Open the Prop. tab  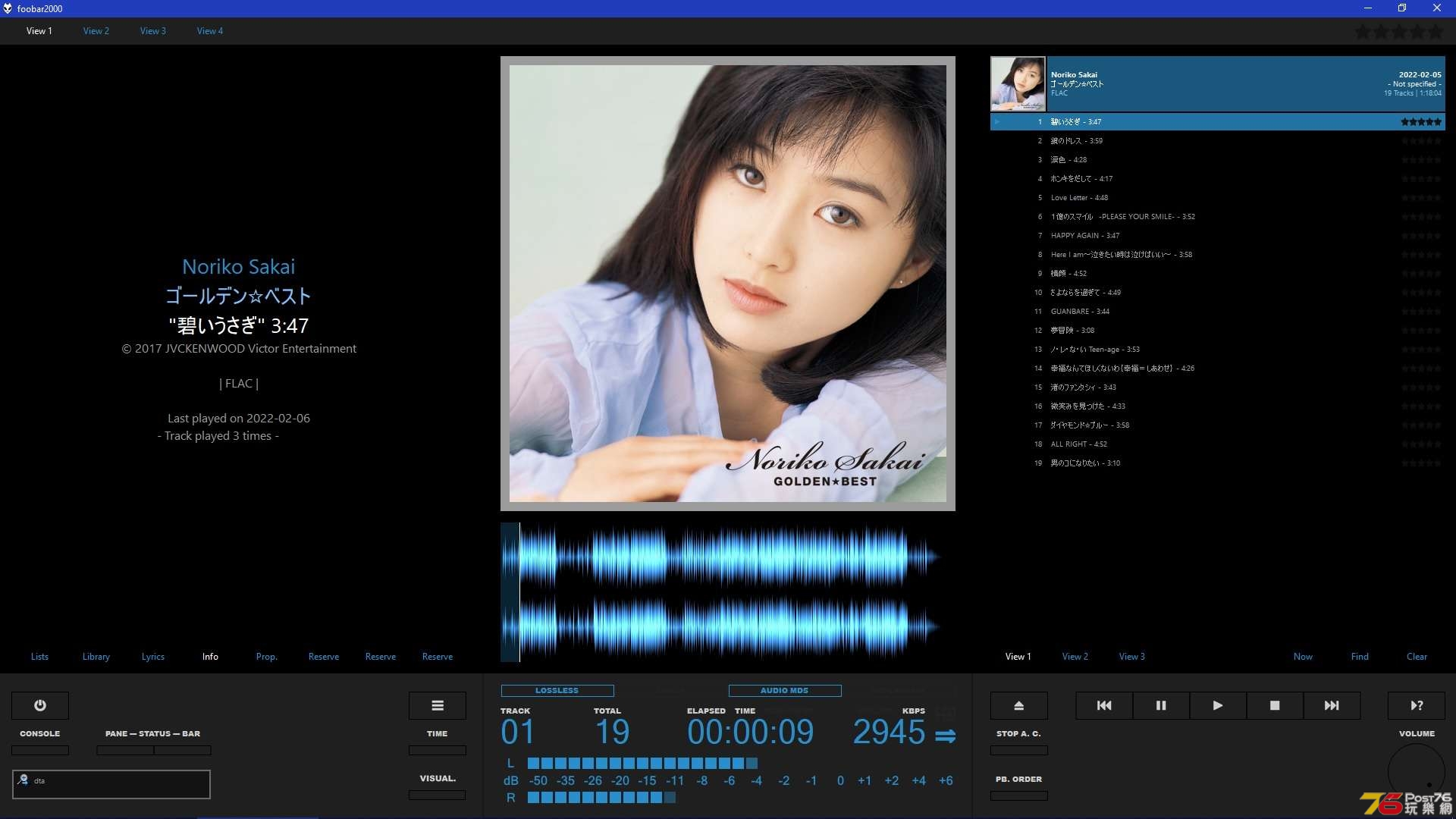(267, 657)
